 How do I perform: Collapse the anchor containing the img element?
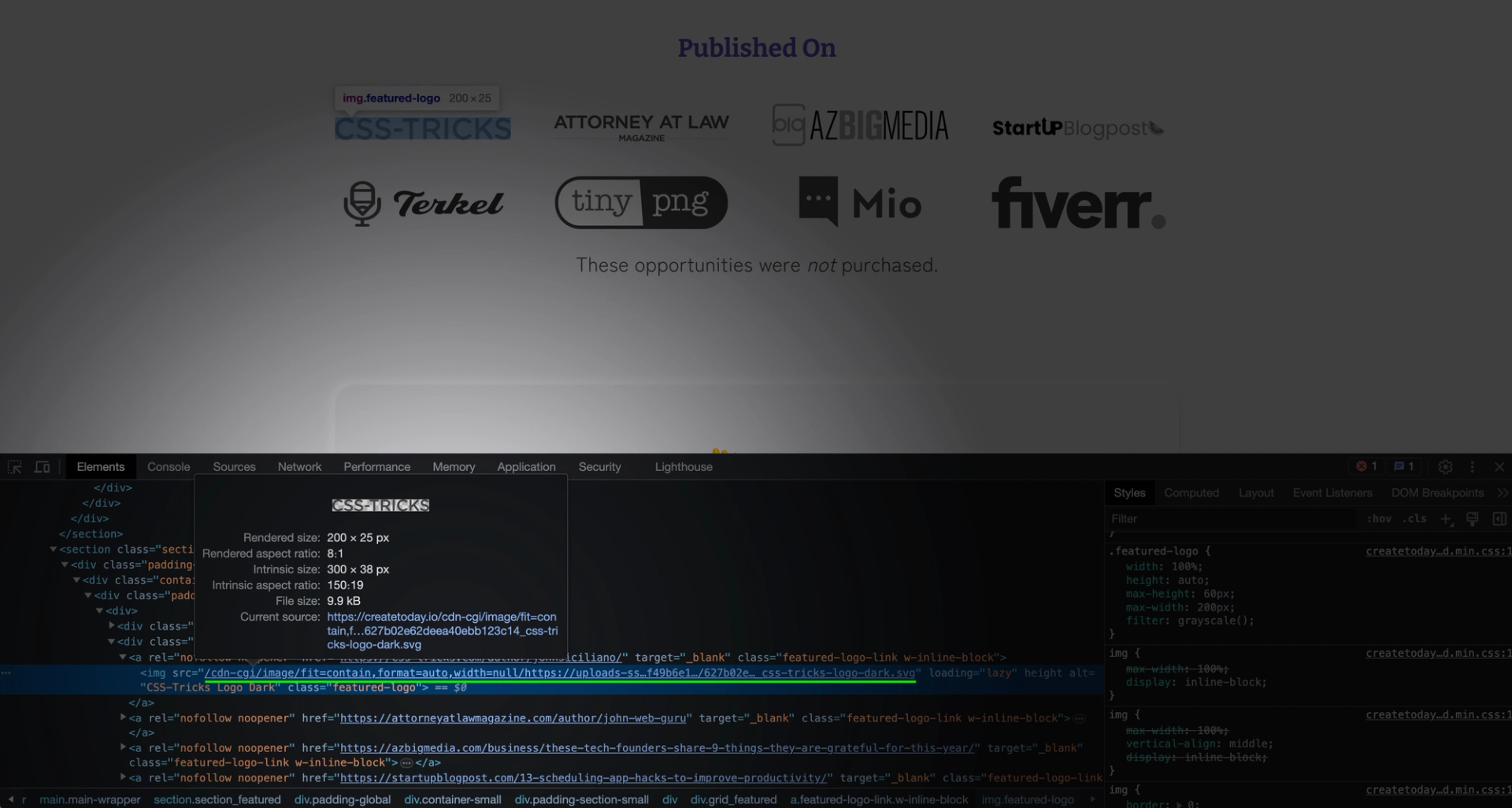point(123,658)
